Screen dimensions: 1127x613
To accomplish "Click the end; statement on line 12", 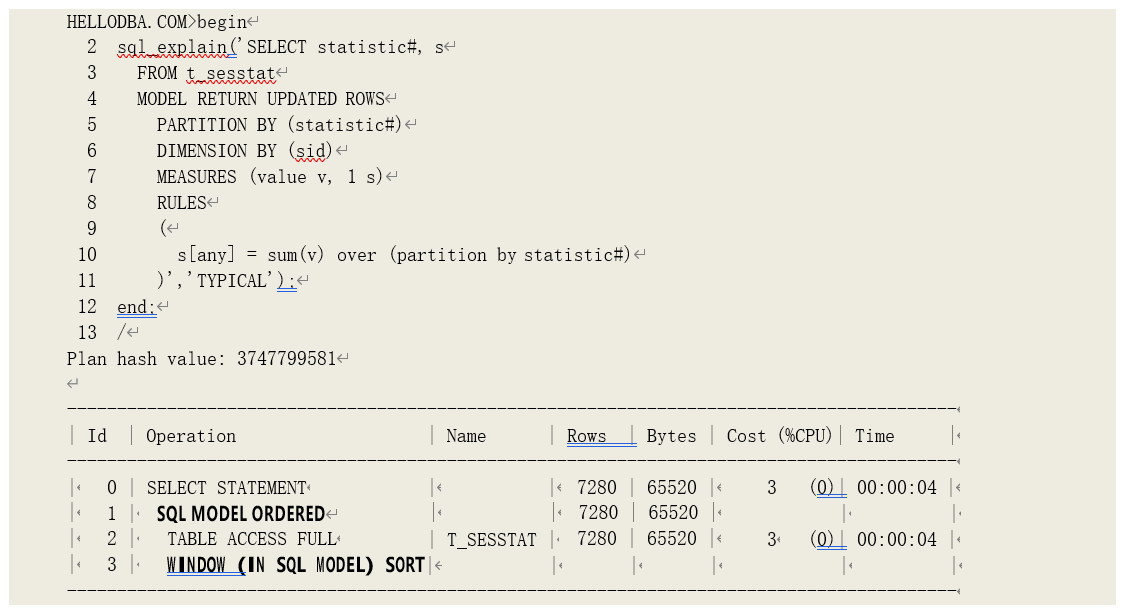I will coord(136,307).
